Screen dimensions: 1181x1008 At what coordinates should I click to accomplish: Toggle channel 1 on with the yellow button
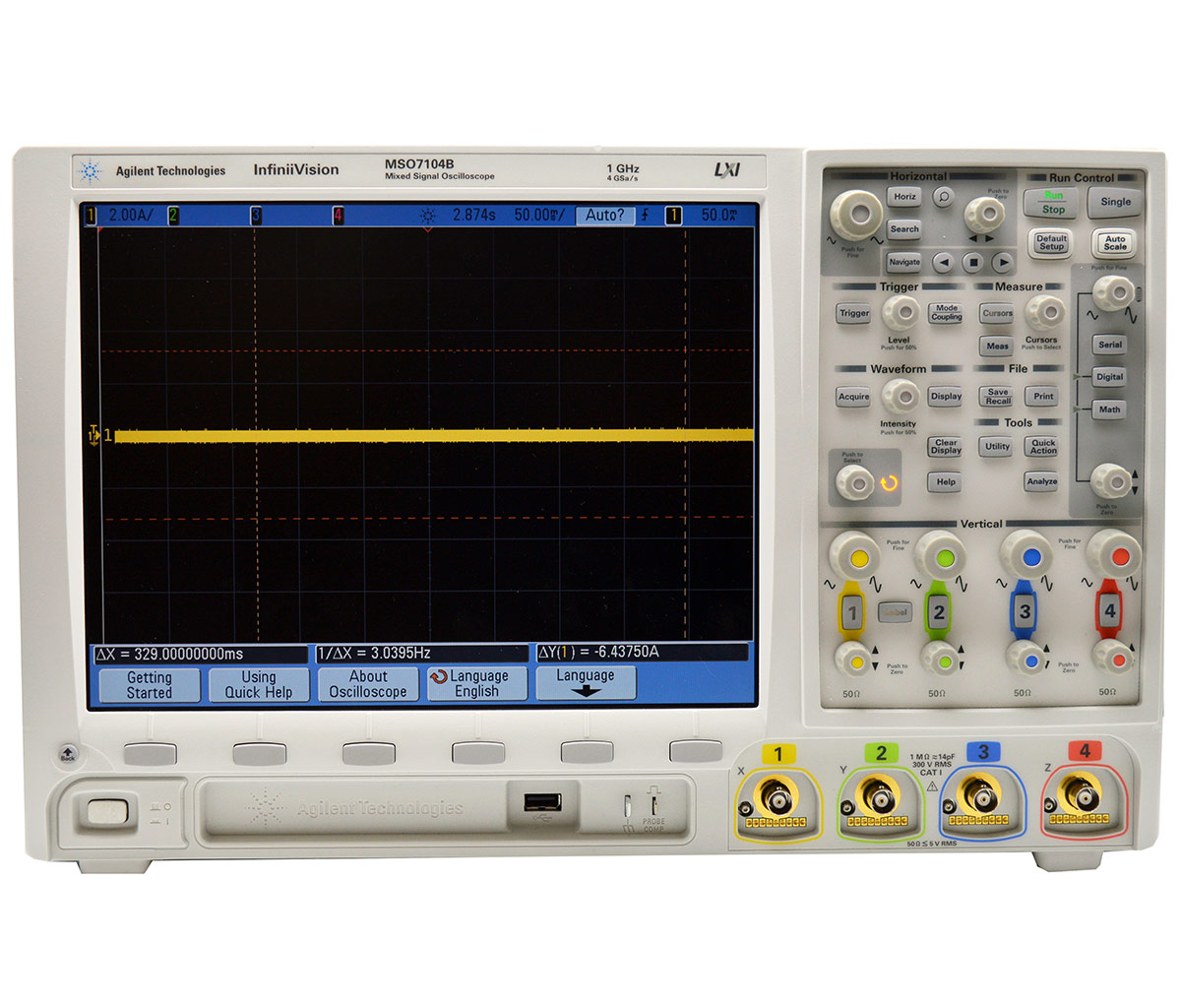[x=852, y=613]
